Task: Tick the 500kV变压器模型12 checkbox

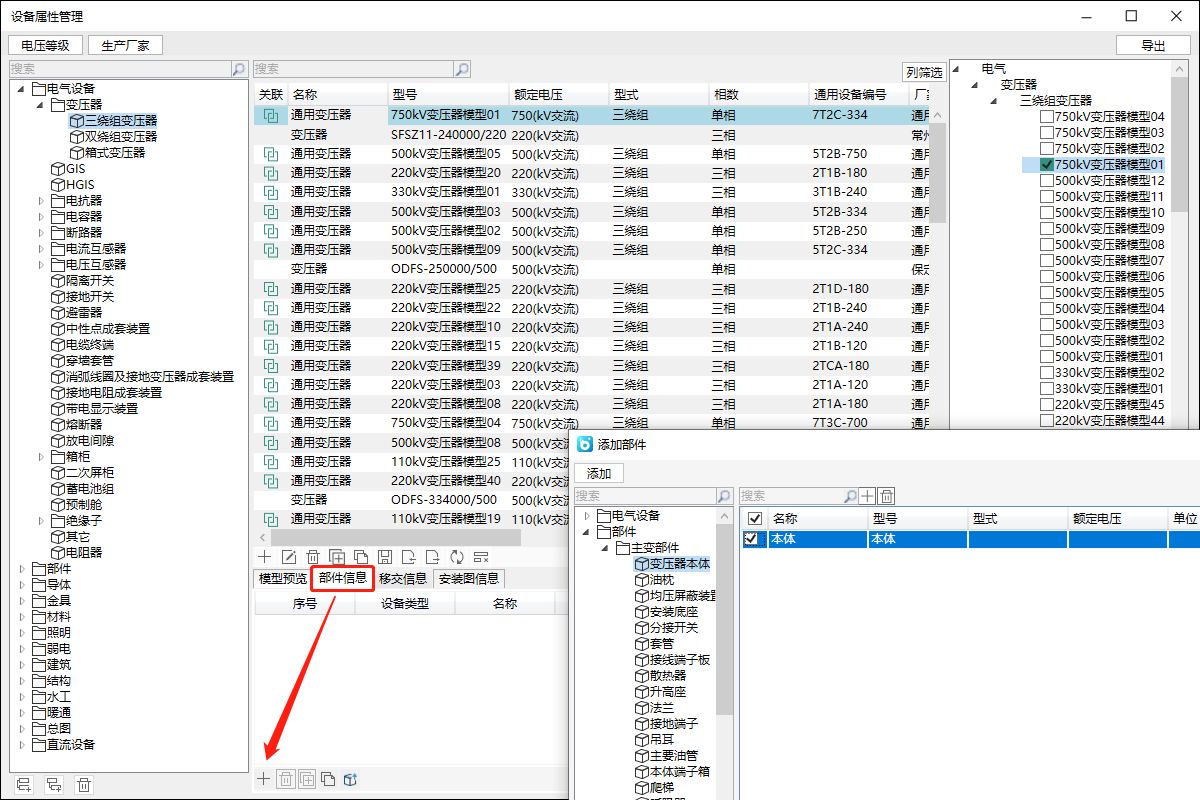Action: coord(1046,181)
